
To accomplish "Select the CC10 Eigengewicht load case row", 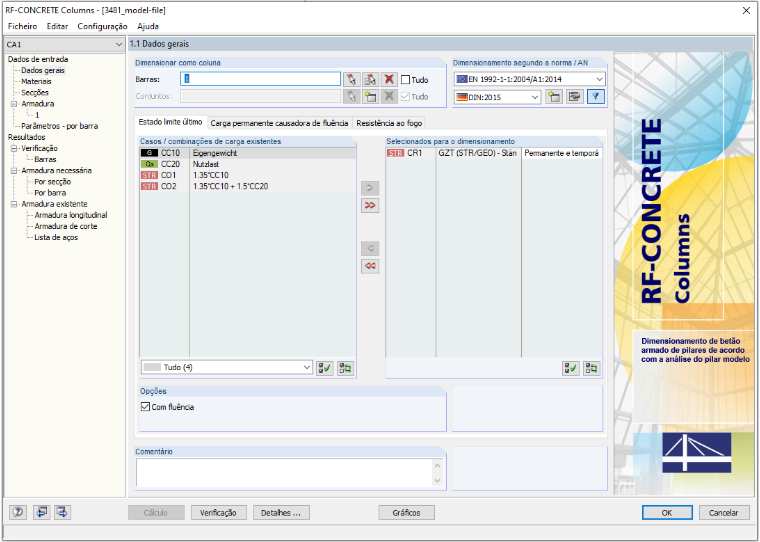I will pos(248,153).
